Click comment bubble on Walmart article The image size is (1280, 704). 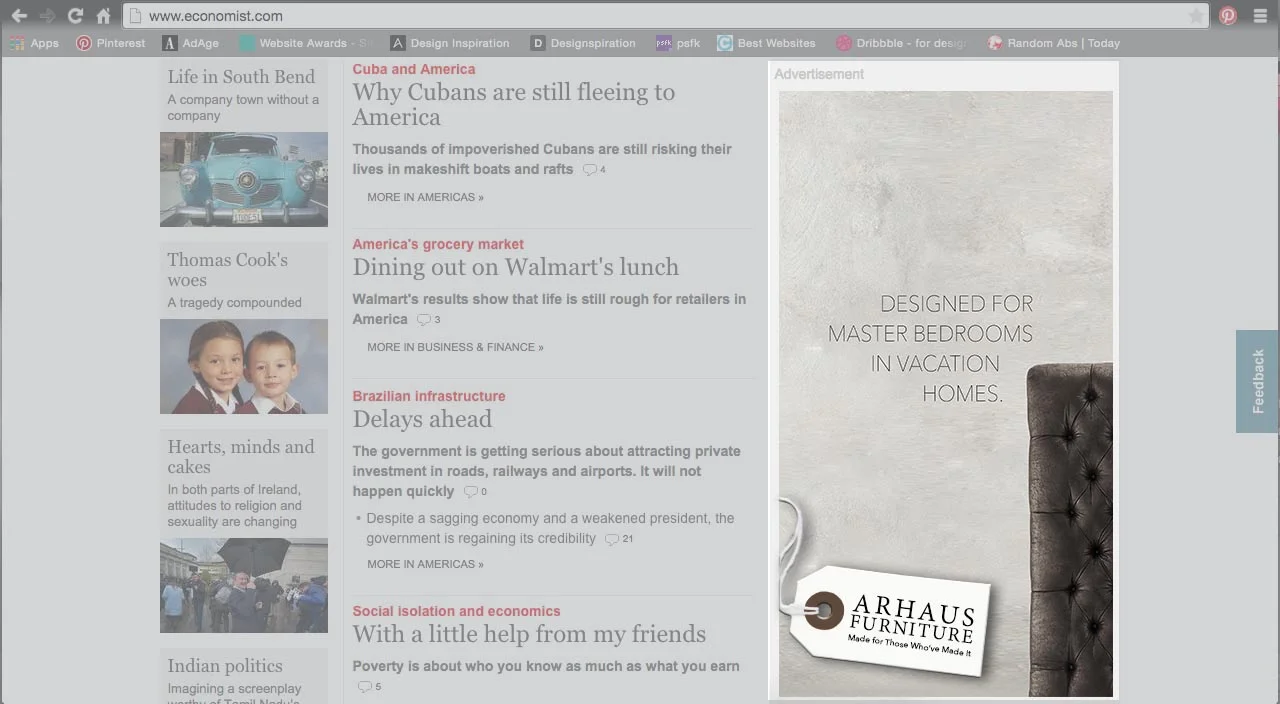pos(424,320)
